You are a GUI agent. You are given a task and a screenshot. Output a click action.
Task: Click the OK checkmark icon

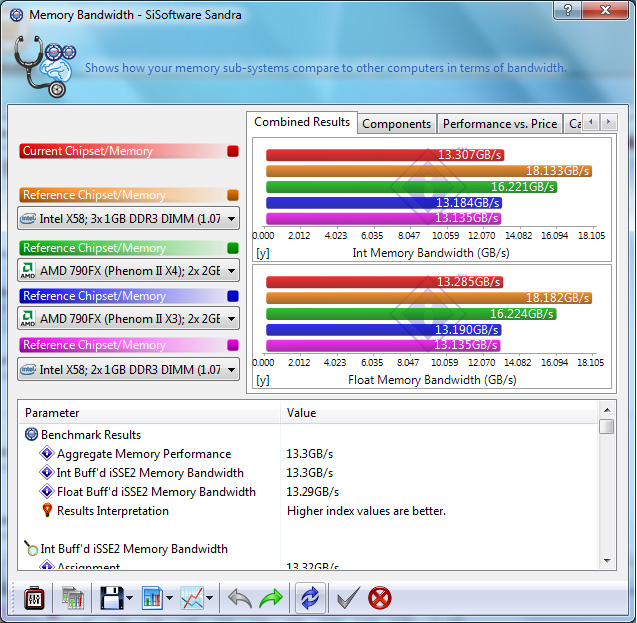point(348,598)
